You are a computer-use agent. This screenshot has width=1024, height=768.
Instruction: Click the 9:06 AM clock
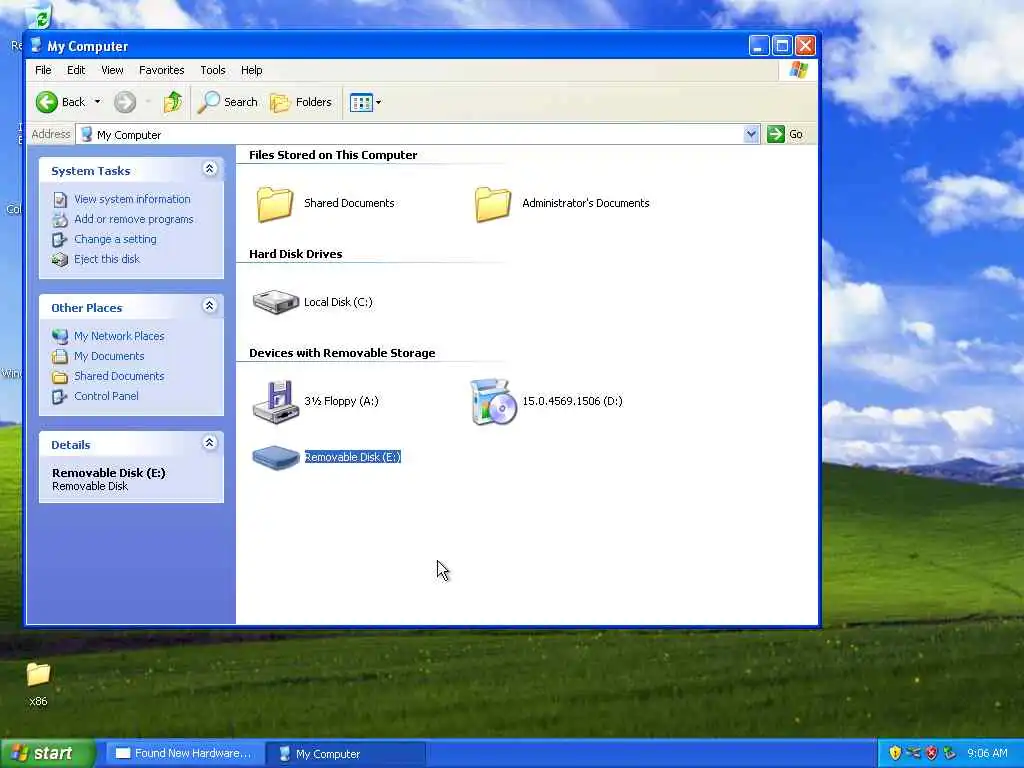pos(987,754)
